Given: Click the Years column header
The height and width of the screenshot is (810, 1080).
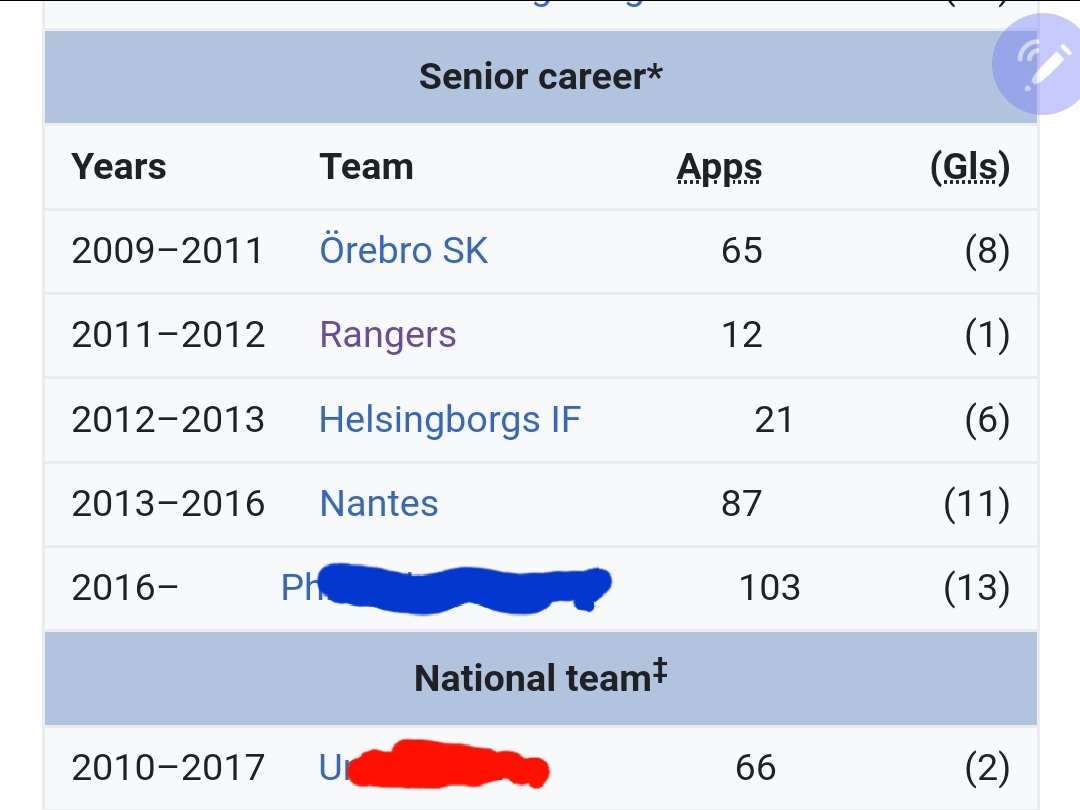Looking at the screenshot, I should point(119,167).
